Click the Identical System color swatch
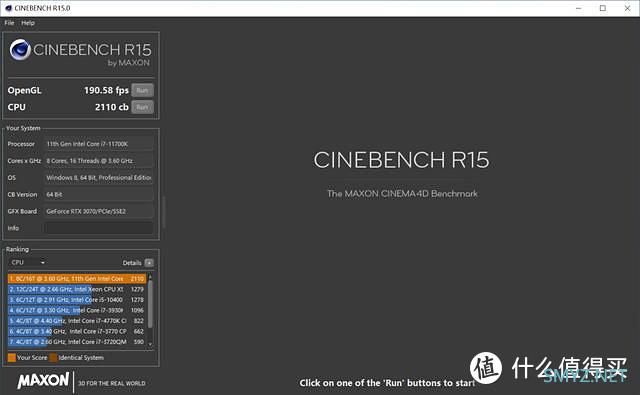Image resolution: width=640 pixels, height=395 pixels. [x=53, y=357]
